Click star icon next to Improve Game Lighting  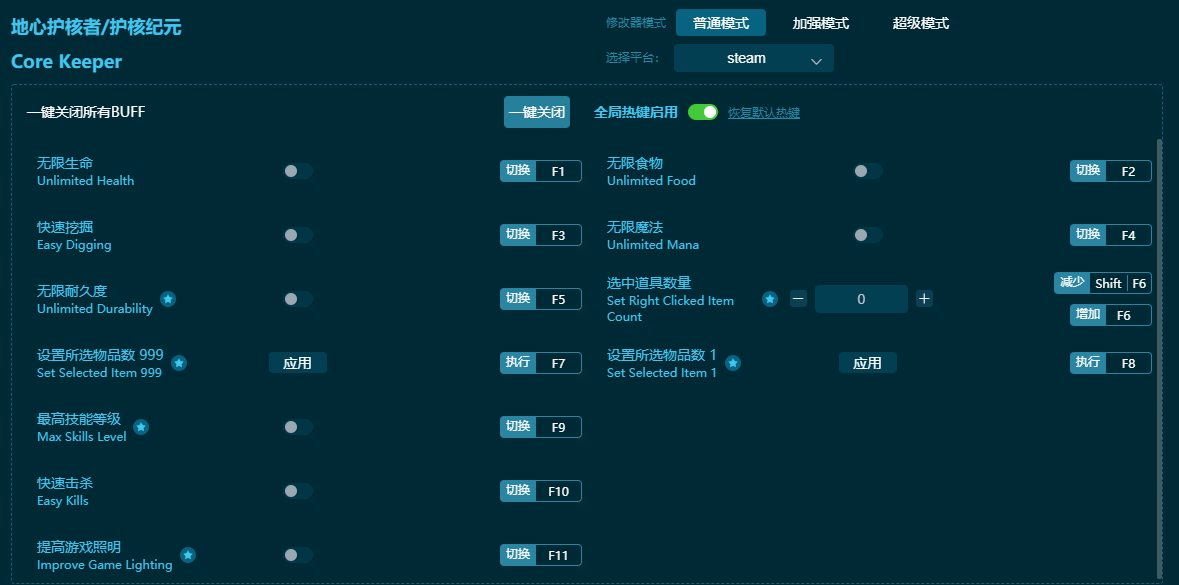187,555
